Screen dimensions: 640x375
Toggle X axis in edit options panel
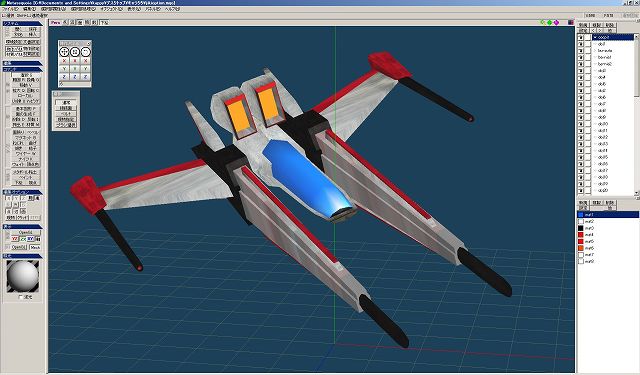tap(9, 198)
